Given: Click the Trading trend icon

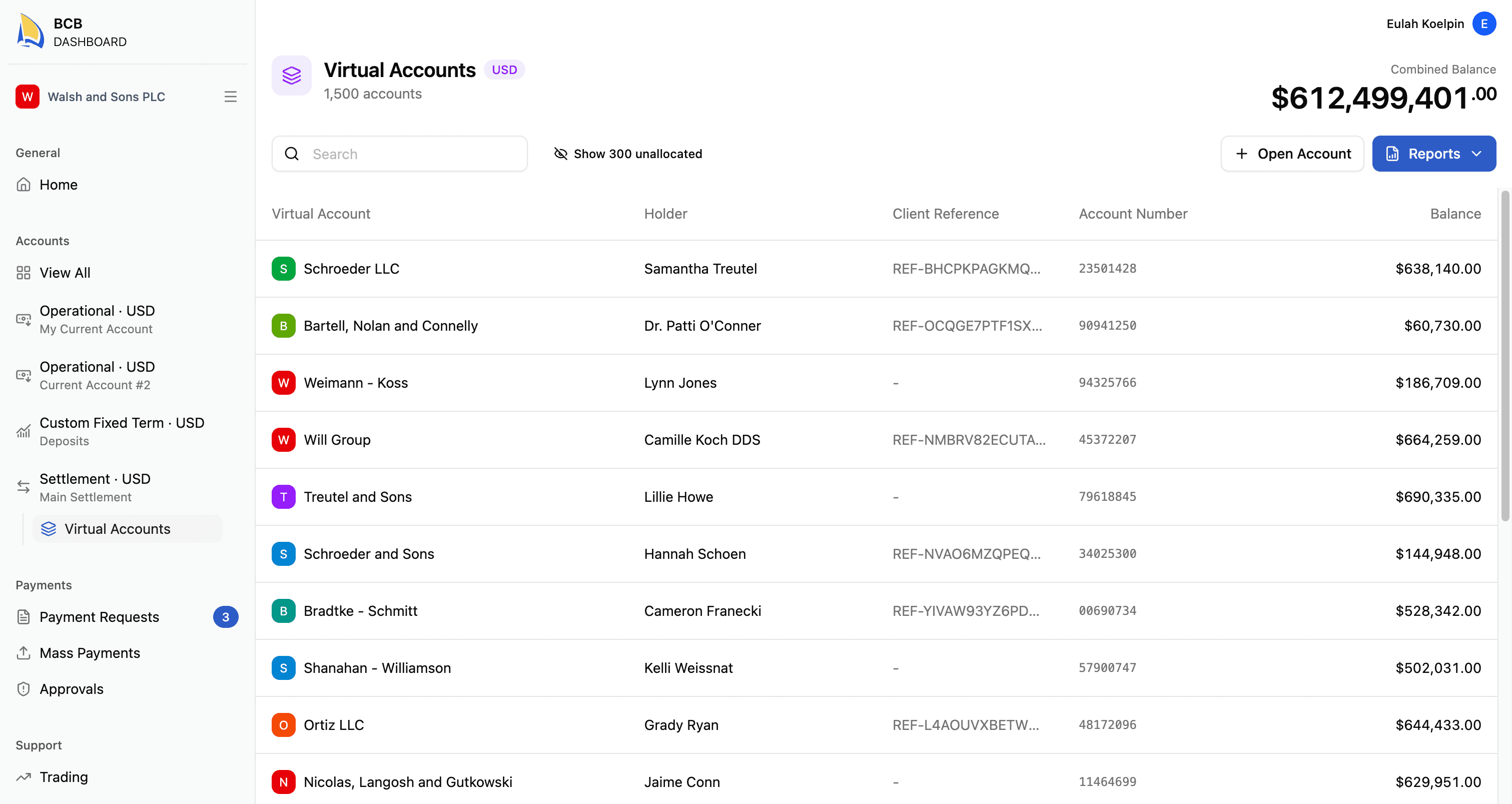Looking at the screenshot, I should coord(24,777).
